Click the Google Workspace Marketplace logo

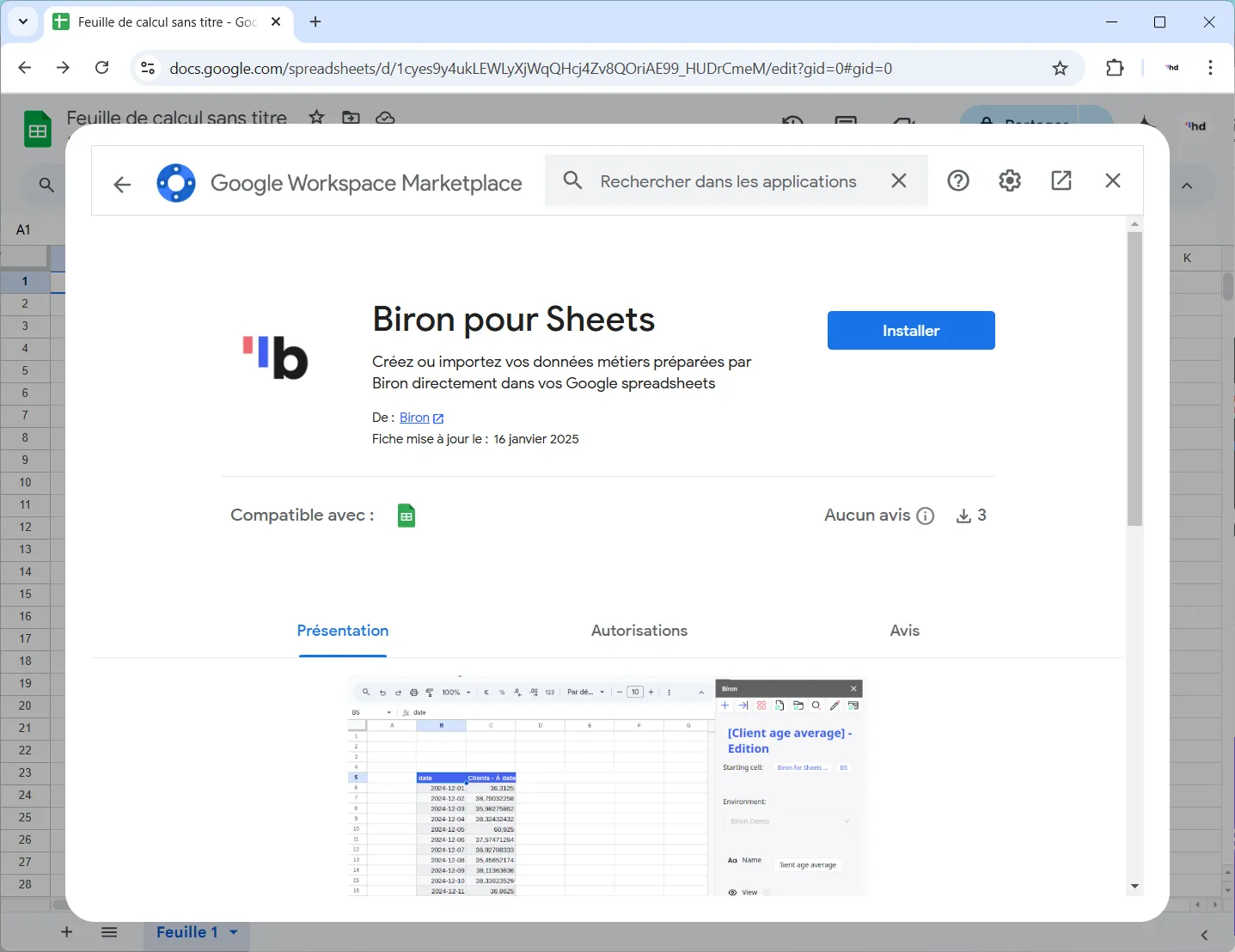click(176, 183)
